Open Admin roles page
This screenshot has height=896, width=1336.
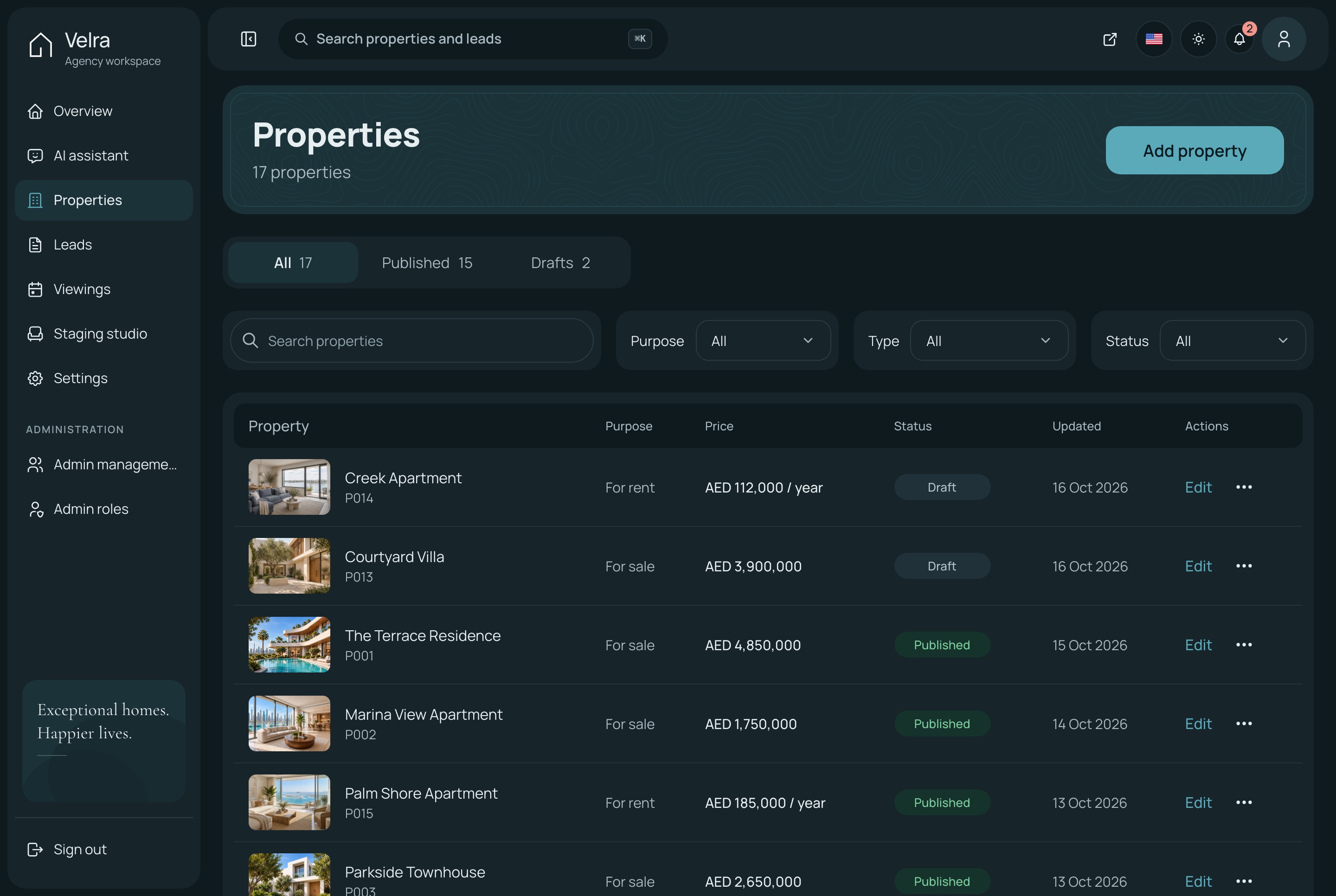[x=104, y=509]
